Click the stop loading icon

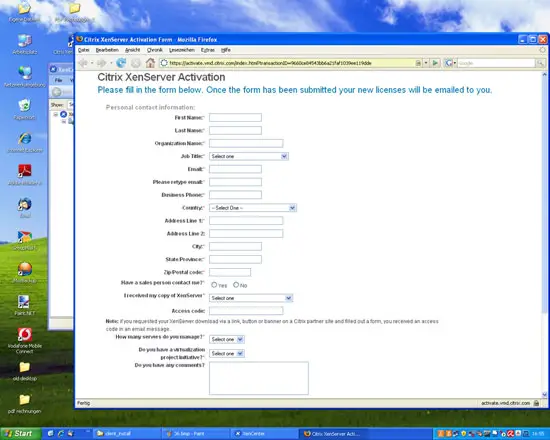click(x=136, y=63)
